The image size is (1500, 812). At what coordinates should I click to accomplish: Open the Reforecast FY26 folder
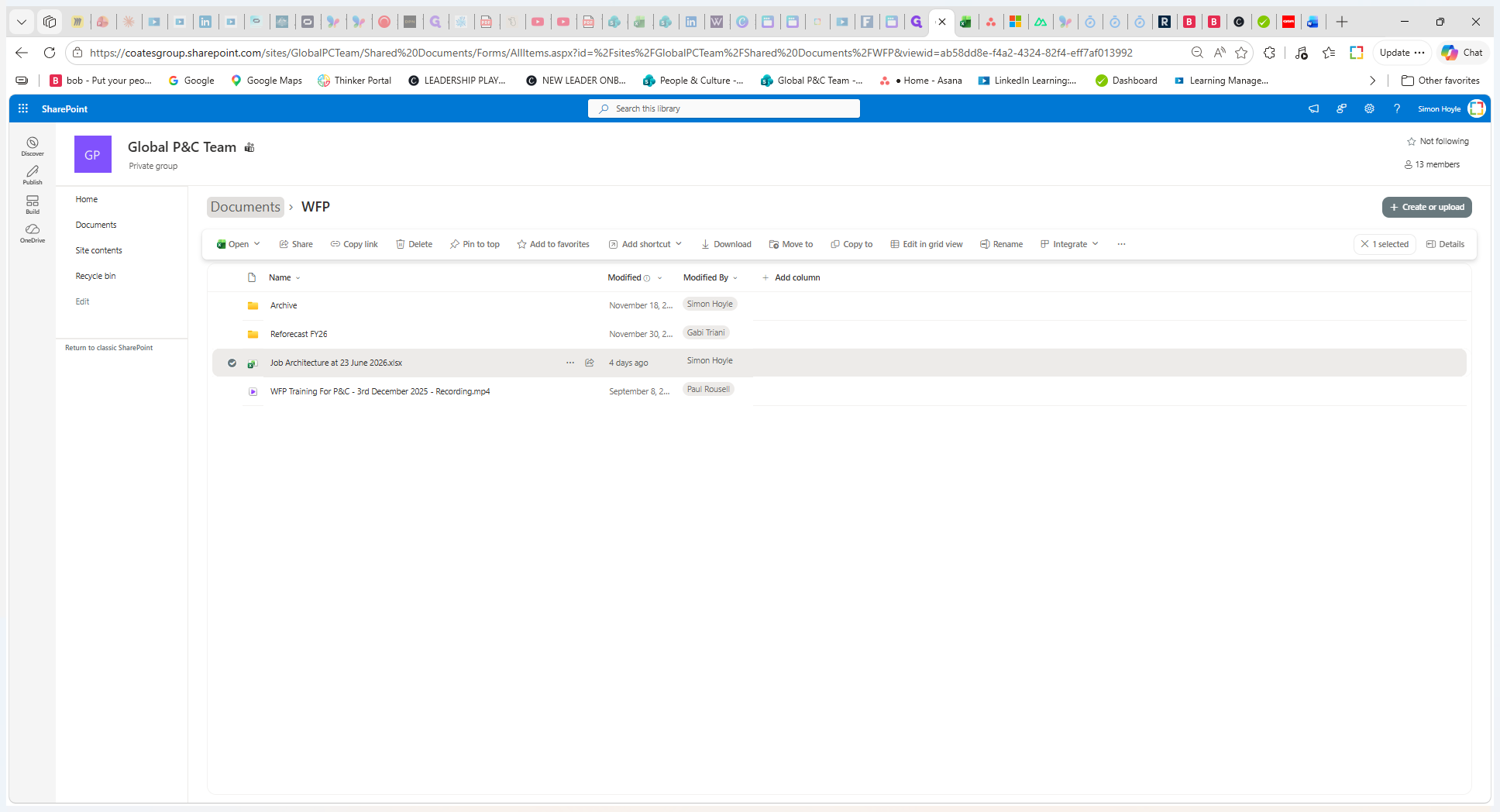tap(299, 334)
